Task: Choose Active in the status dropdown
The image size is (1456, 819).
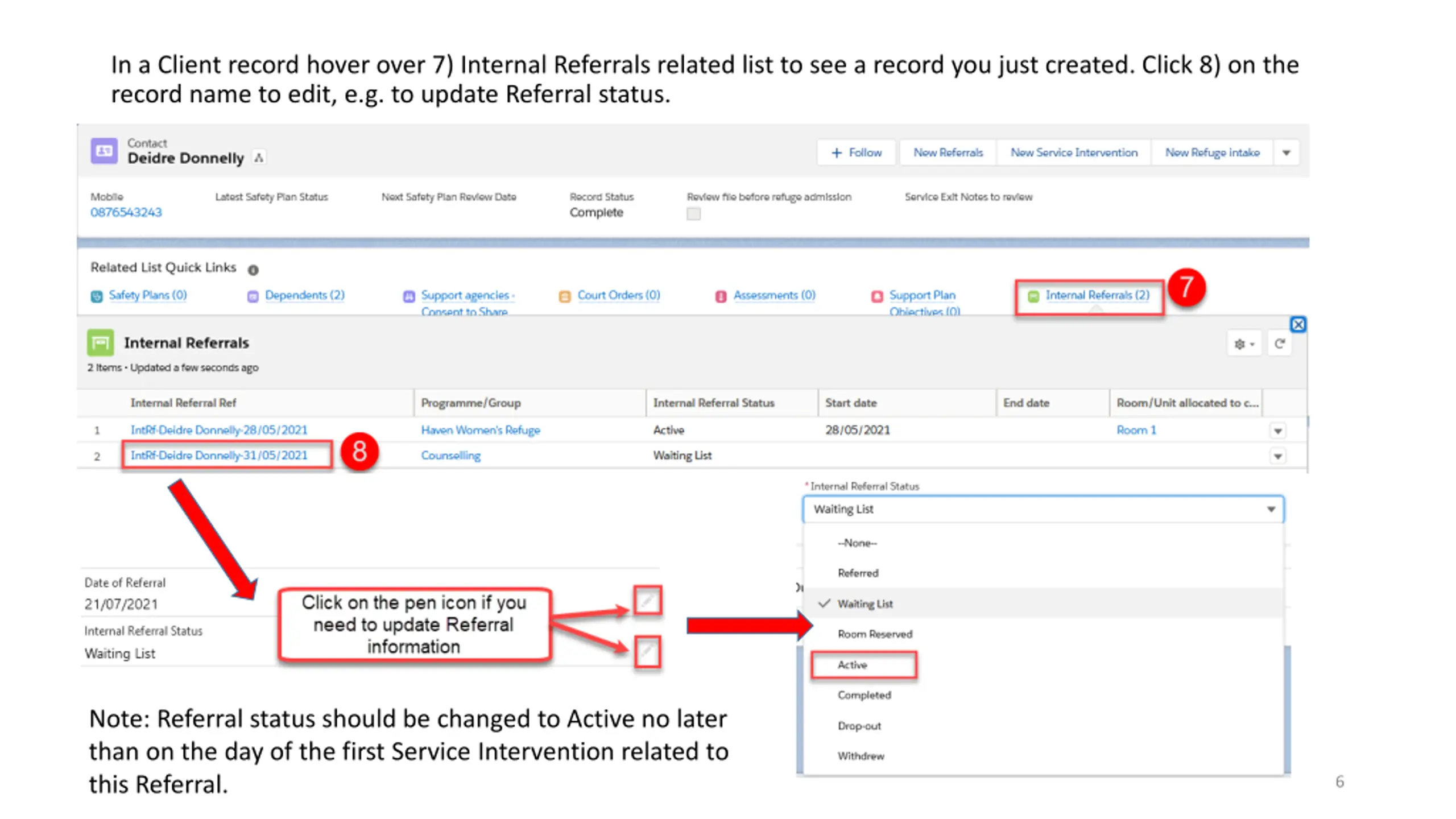Action: click(1043, 665)
